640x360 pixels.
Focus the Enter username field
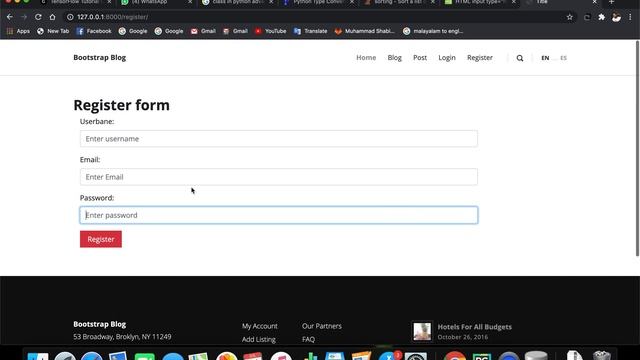tap(279, 139)
